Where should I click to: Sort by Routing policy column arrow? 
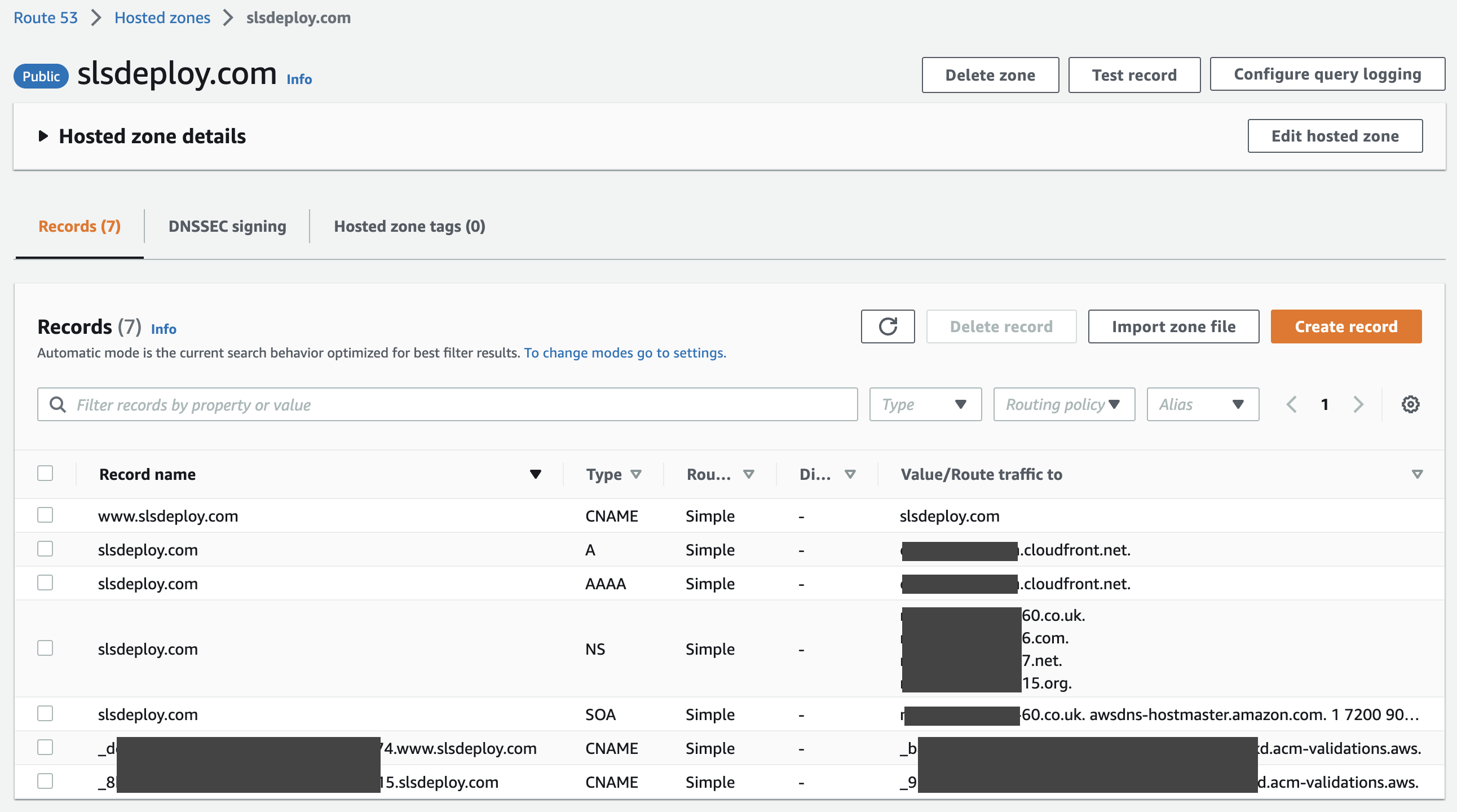click(x=748, y=474)
